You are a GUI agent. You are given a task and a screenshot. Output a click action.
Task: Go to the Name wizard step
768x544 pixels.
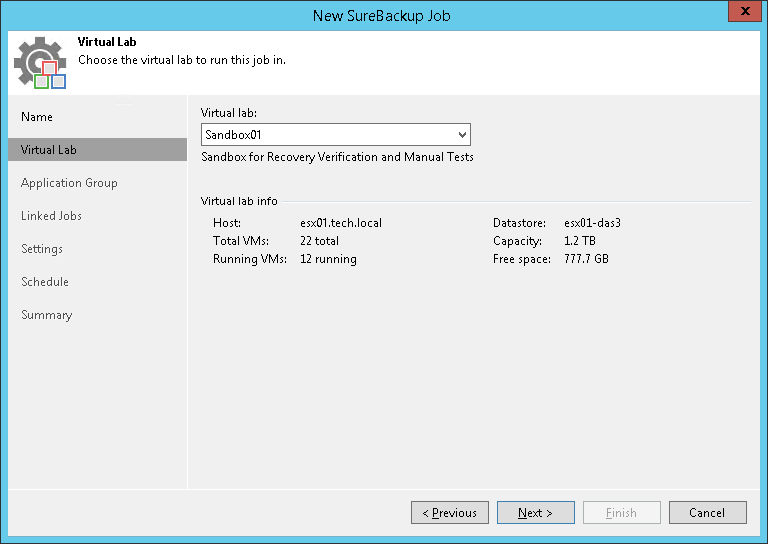pos(37,117)
